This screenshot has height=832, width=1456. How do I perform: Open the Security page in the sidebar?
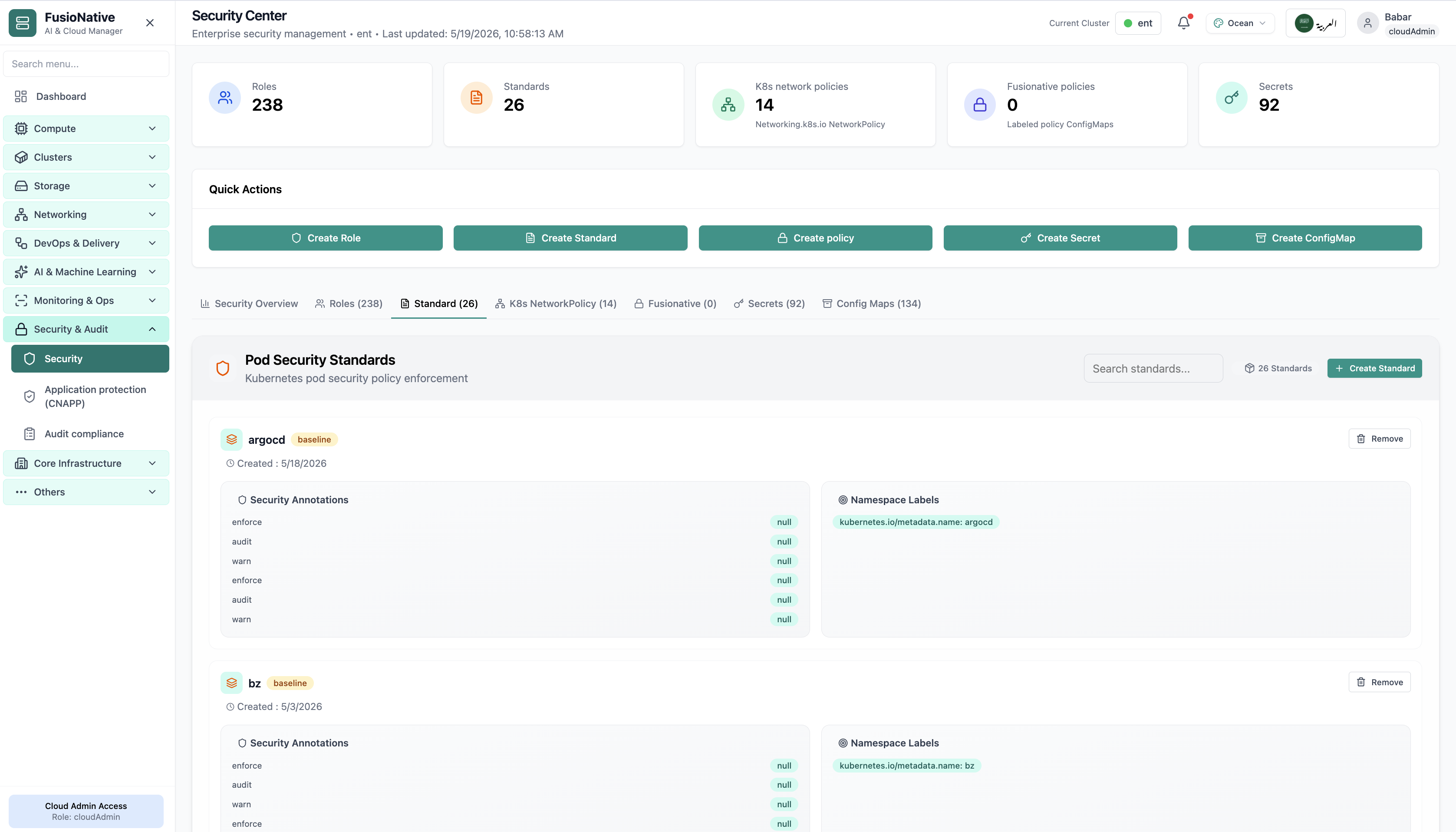pyautogui.click(x=90, y=359)
